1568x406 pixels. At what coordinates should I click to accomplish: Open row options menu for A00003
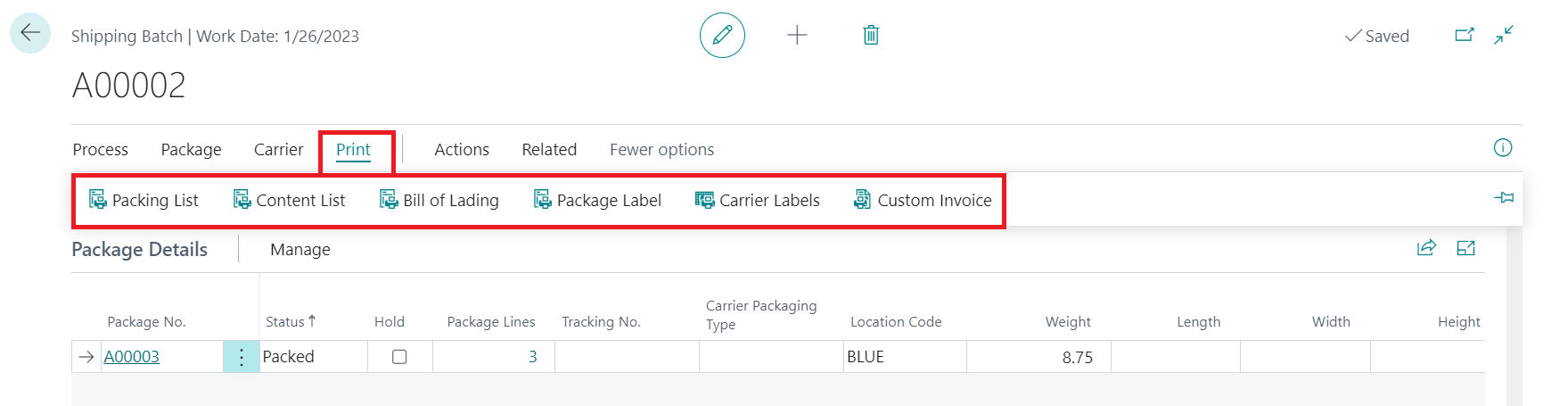click(x=241, y=357)
